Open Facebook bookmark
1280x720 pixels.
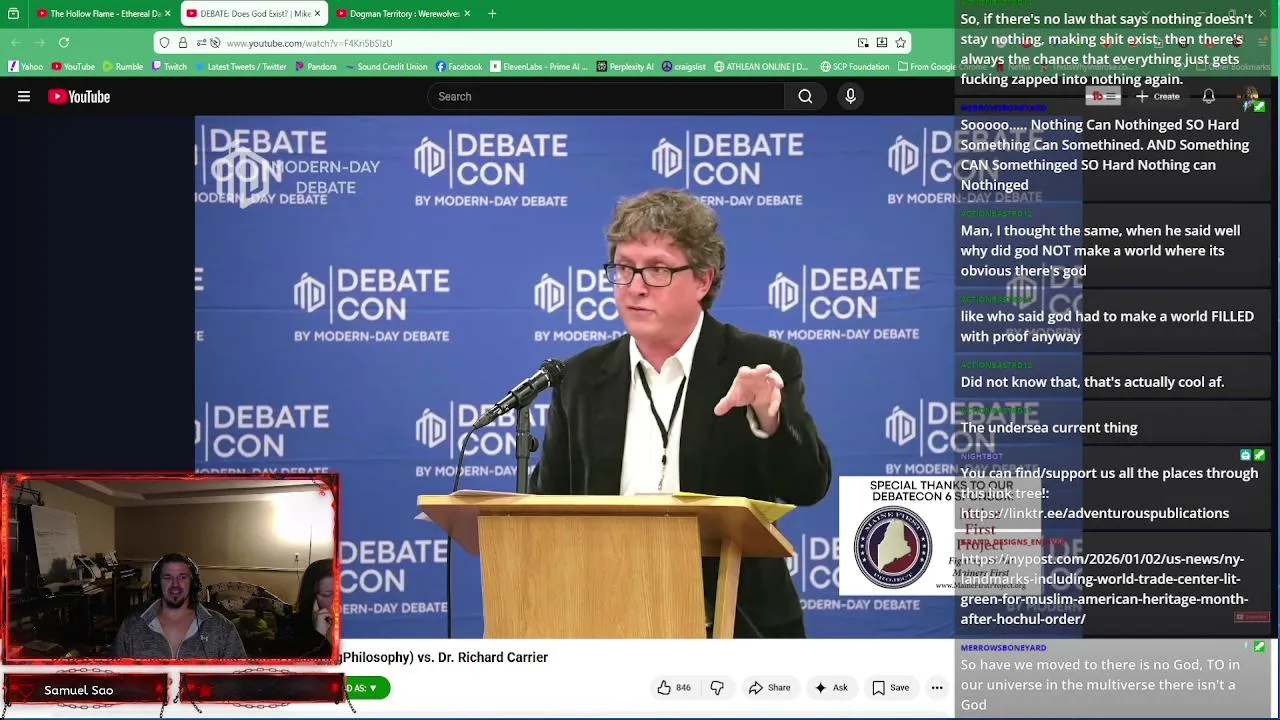point(458,67)
